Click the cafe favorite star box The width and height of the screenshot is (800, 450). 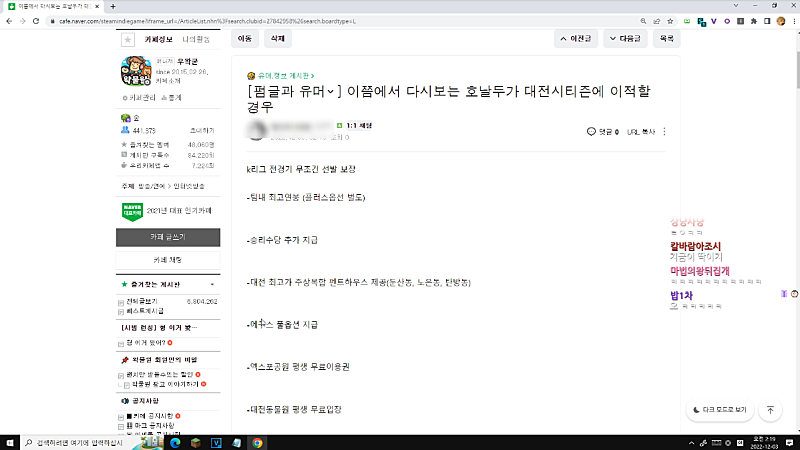pos(128,39)
